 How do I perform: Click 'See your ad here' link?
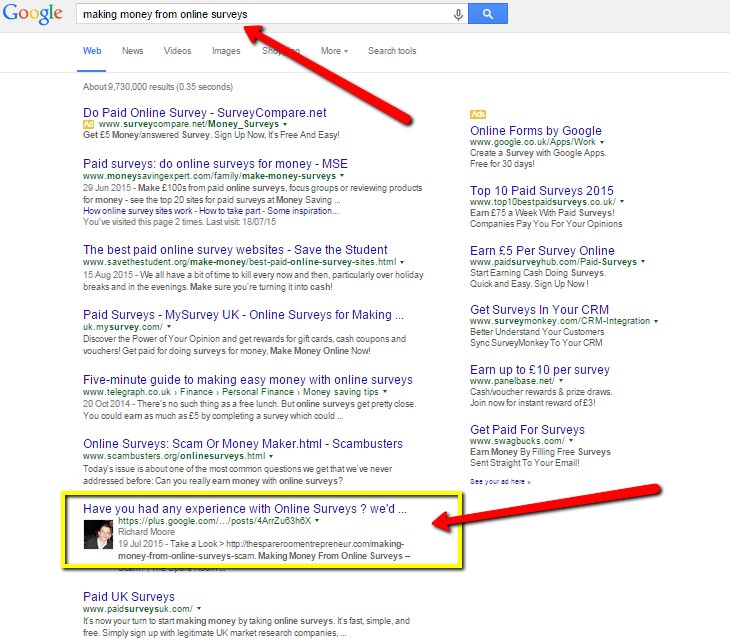pyautogui.click(x=500, y=482)
